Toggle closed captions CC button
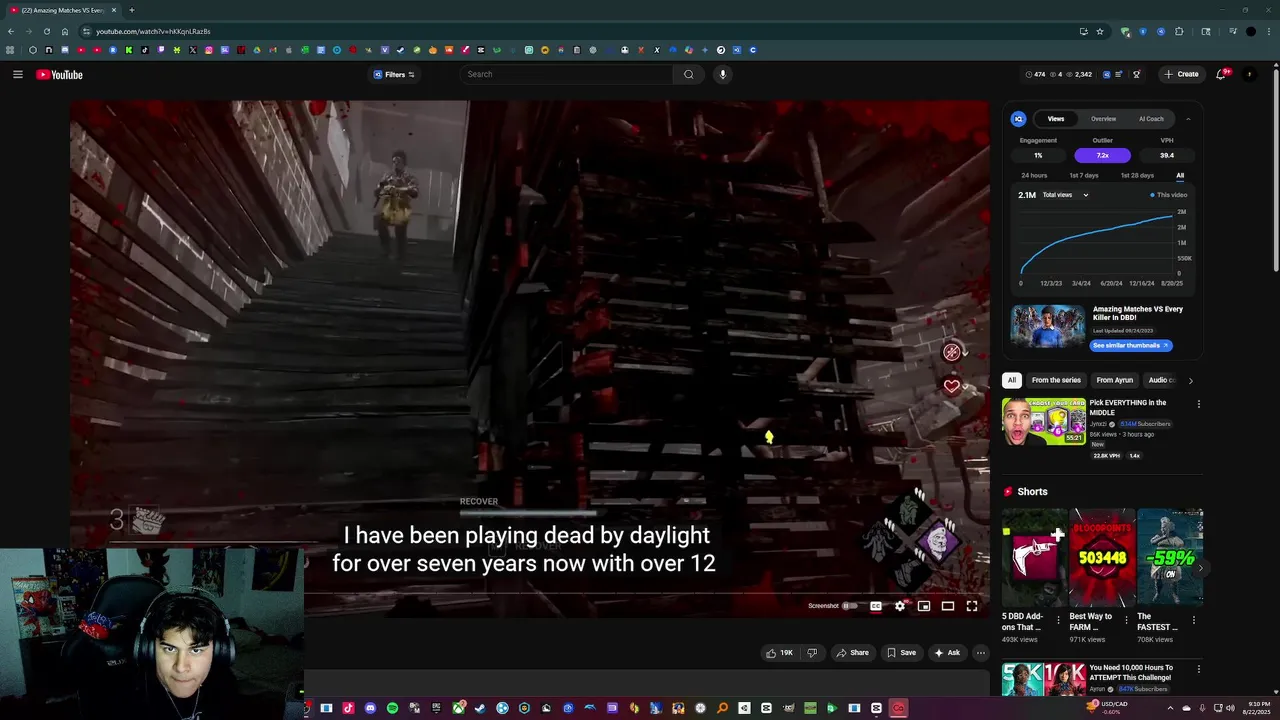1280x720 pixels. [x=876, y=606]
